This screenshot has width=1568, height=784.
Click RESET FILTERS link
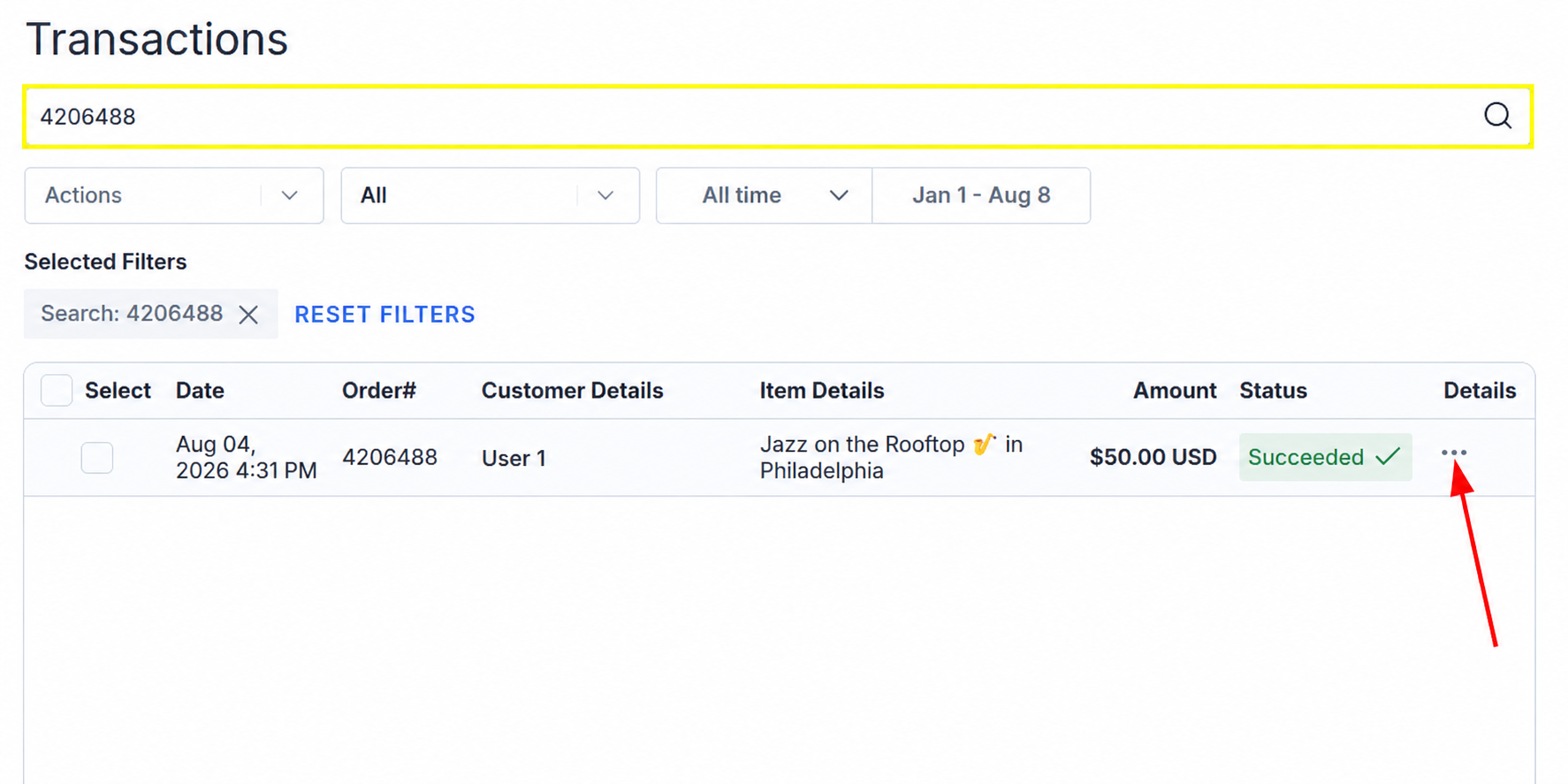[384, 315]
